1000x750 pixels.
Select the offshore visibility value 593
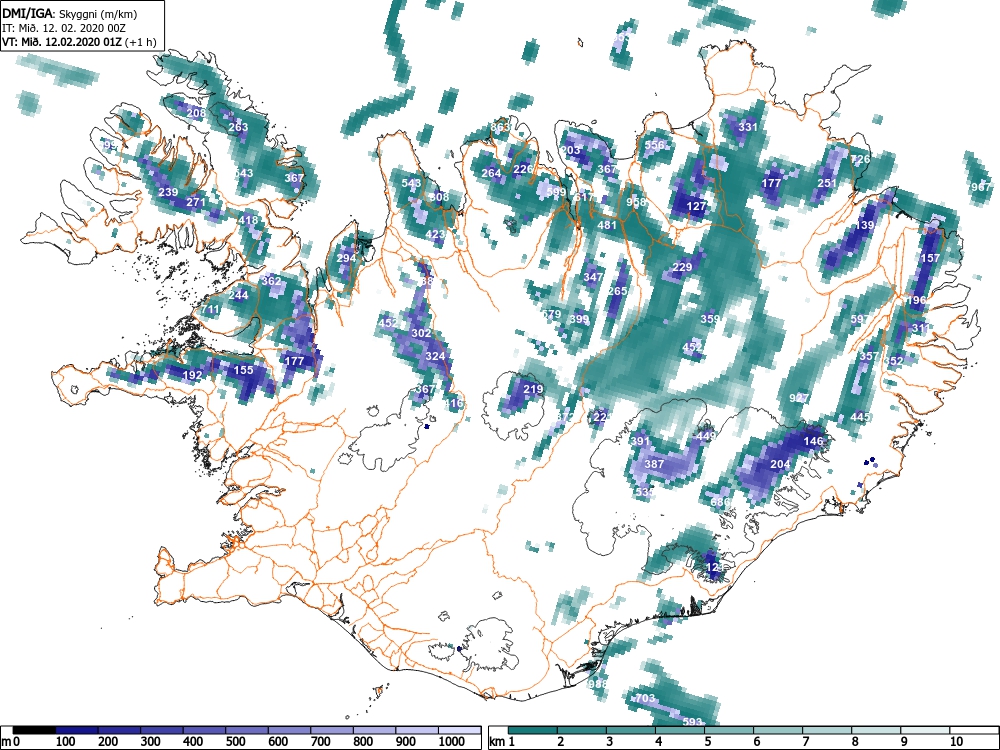point(693,722)
